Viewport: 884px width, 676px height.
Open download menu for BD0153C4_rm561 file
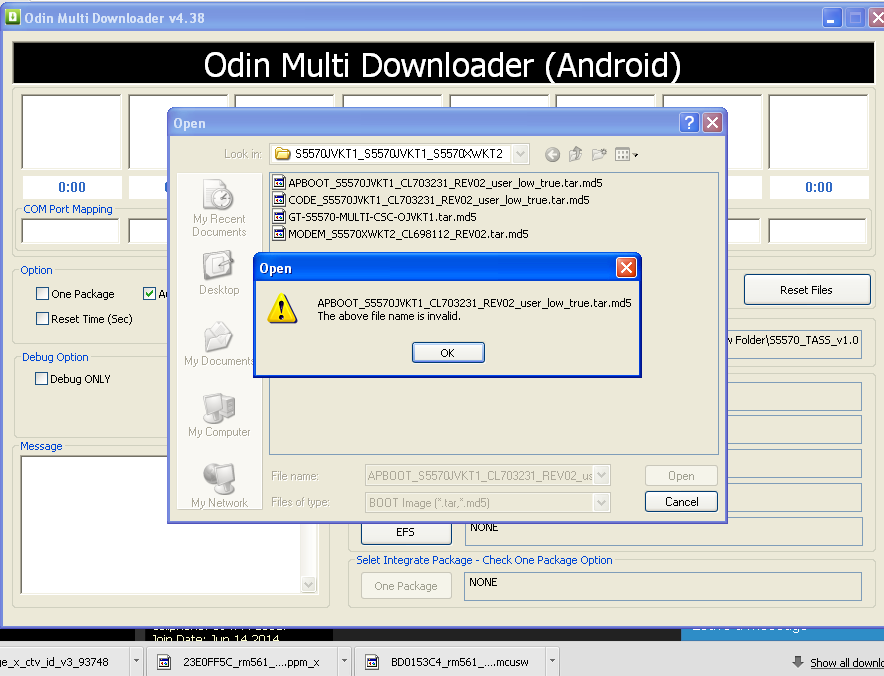click(x=552, y=661)
